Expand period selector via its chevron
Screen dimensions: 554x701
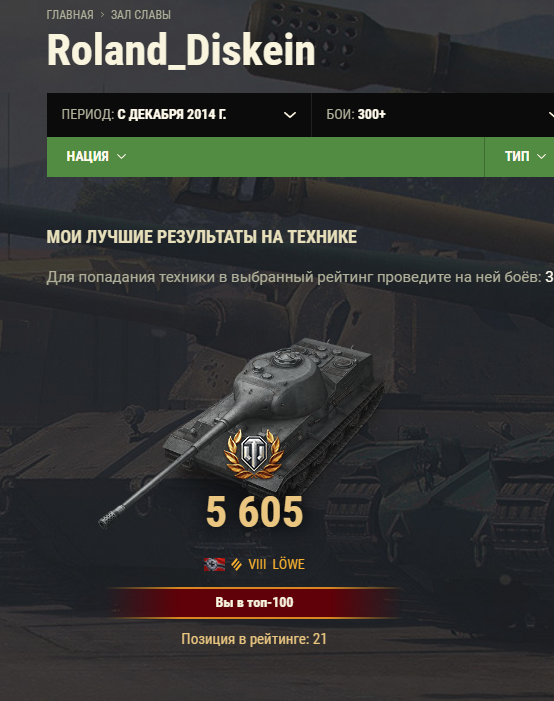[x=290, y=115]
